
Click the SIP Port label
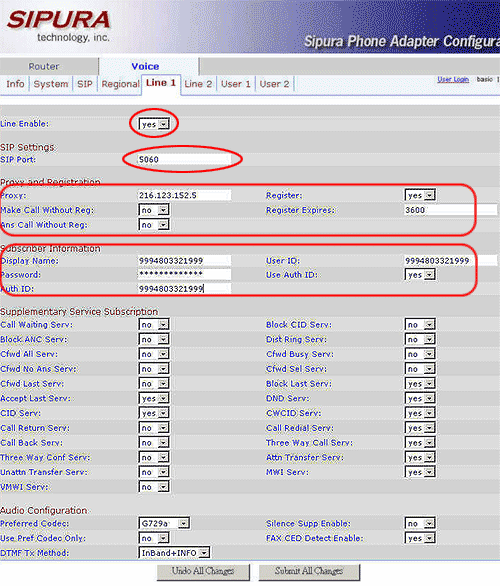pos(18,159)
